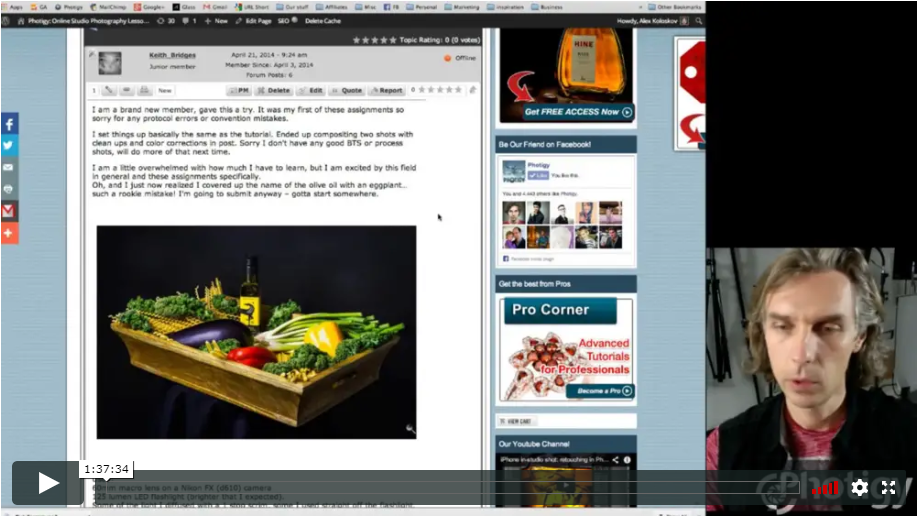917x517 pixels.
Task: Rate the topic using Topic Rating stars
Action: [374, 40]
